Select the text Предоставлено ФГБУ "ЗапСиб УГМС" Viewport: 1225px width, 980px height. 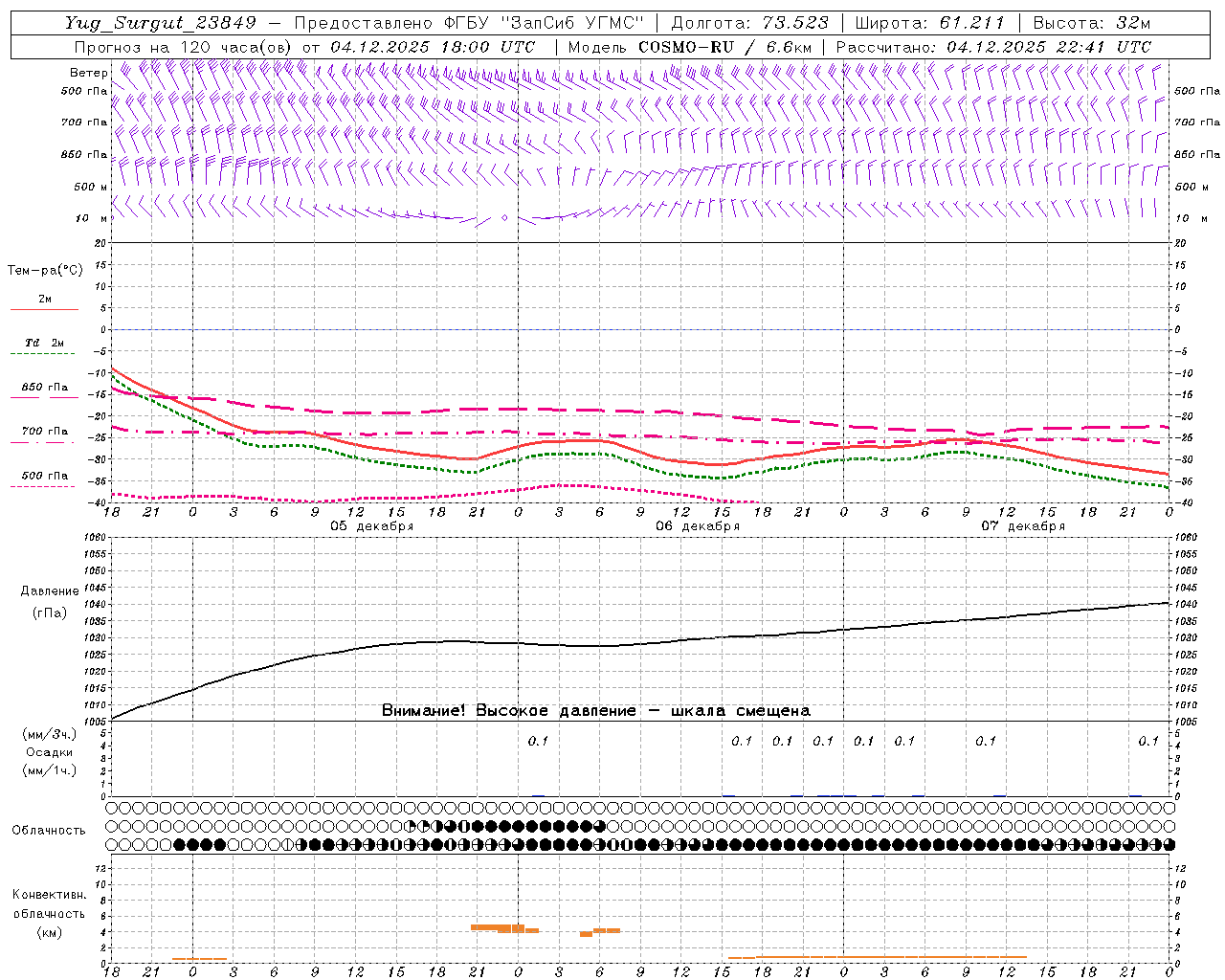click(x=469, y=23)
